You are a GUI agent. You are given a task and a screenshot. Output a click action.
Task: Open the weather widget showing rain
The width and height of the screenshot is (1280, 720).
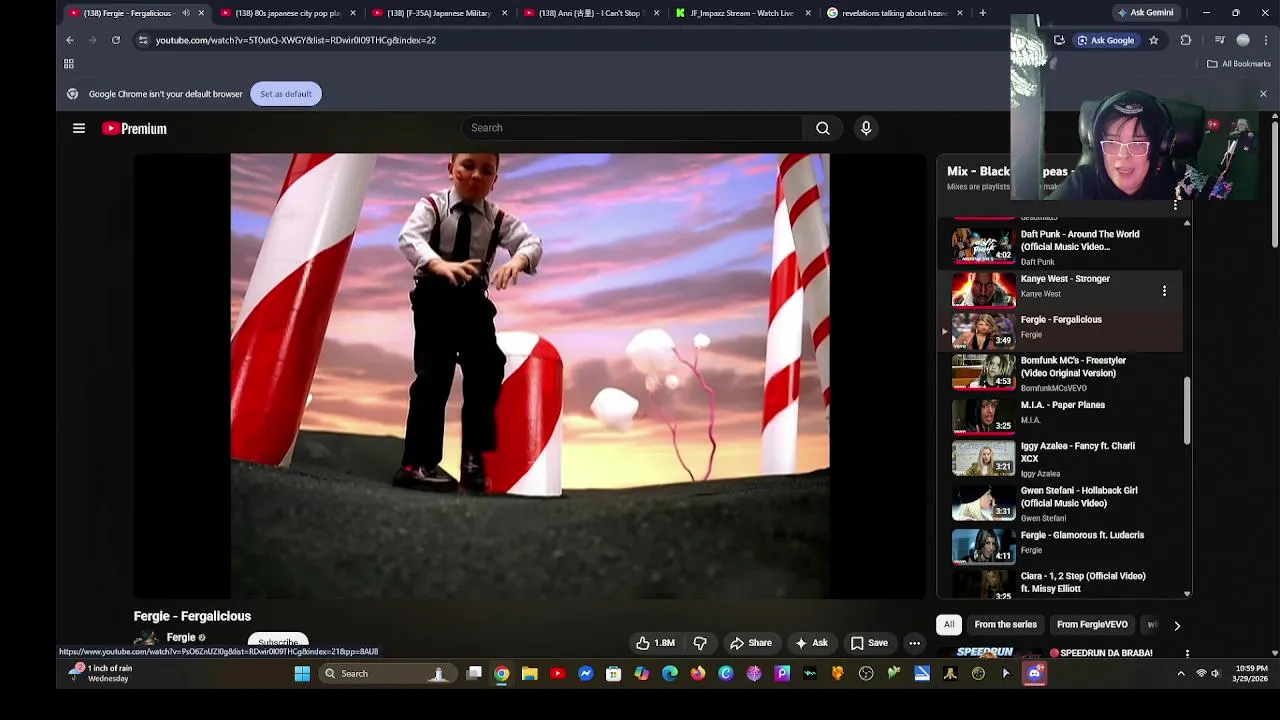coord(100,673)
